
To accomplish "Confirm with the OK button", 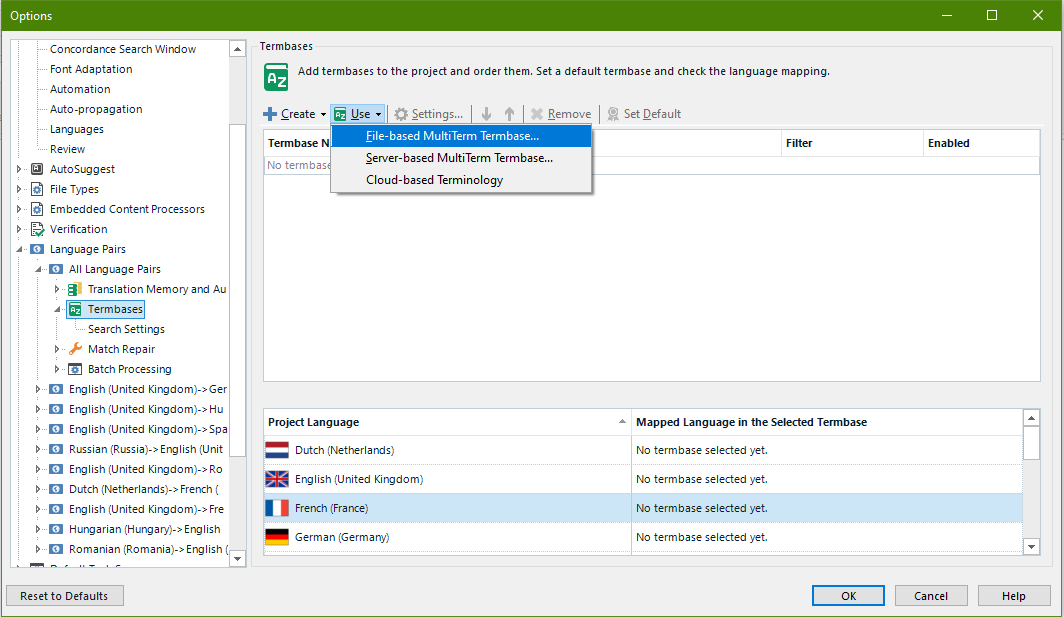I will tap(848, 596).
